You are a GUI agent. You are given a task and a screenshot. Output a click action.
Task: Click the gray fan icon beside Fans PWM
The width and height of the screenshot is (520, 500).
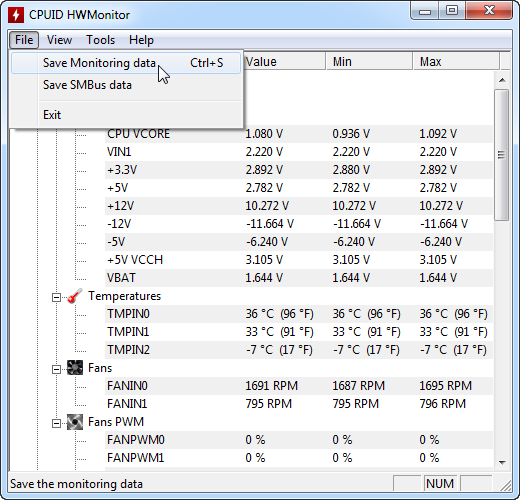(75, 422)
